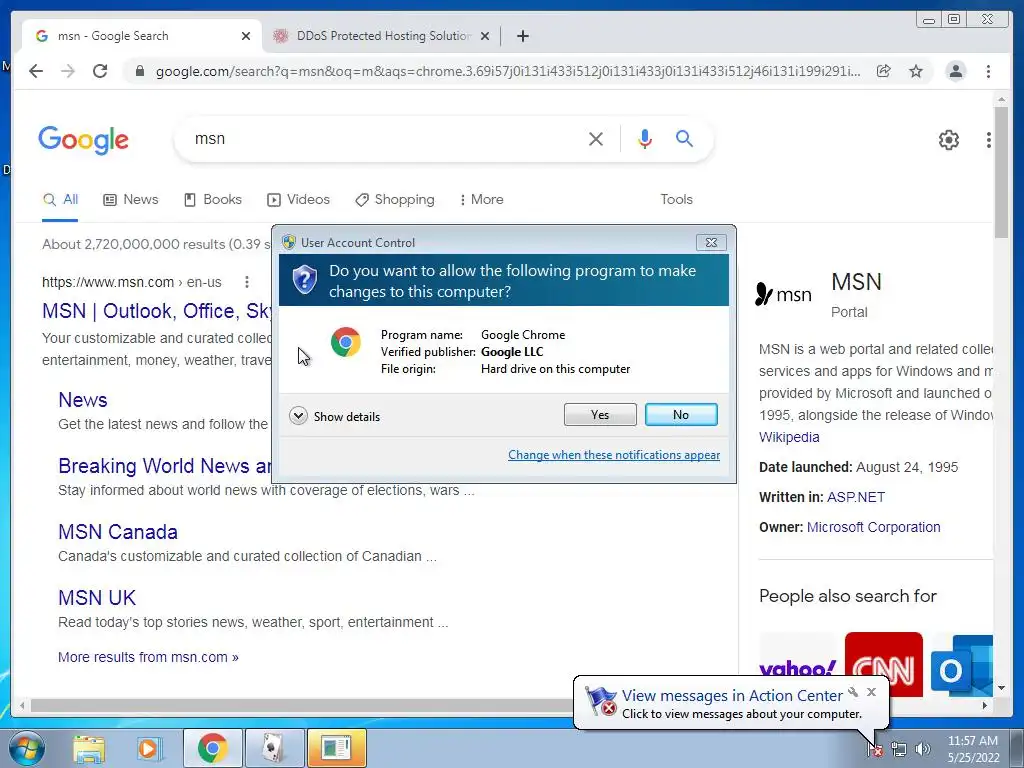Click the Chrome logo in UAC dialog
Image resolution: width=1024 pixels, height=768 pixels.
click(345, 342)
